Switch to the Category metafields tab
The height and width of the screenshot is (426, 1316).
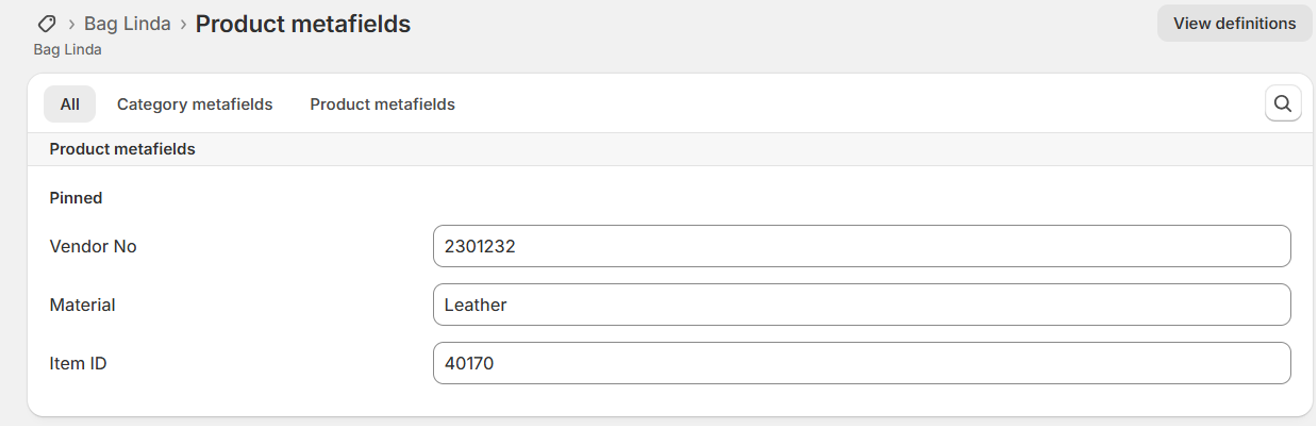click(195, 104)
